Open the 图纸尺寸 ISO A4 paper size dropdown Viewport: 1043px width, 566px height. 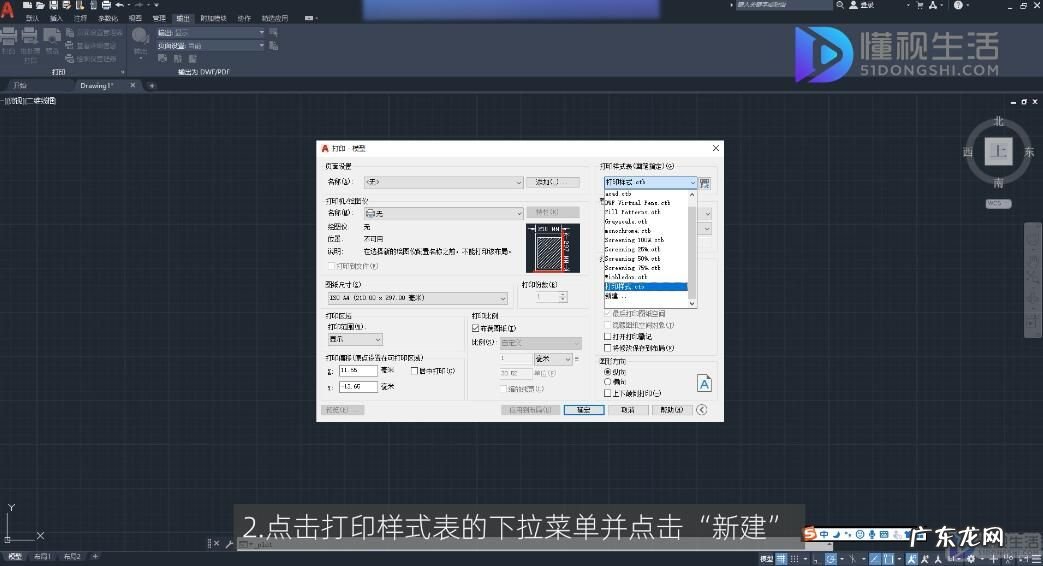(x=415, y=298)
